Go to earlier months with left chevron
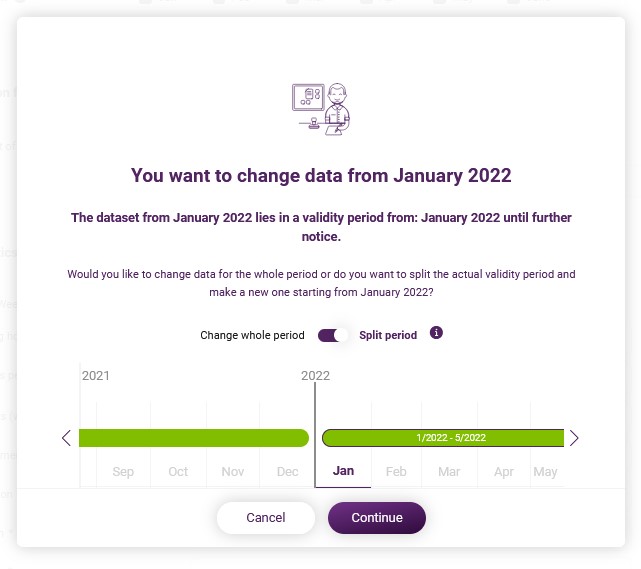The image size is (641, 569). point(66,438)
